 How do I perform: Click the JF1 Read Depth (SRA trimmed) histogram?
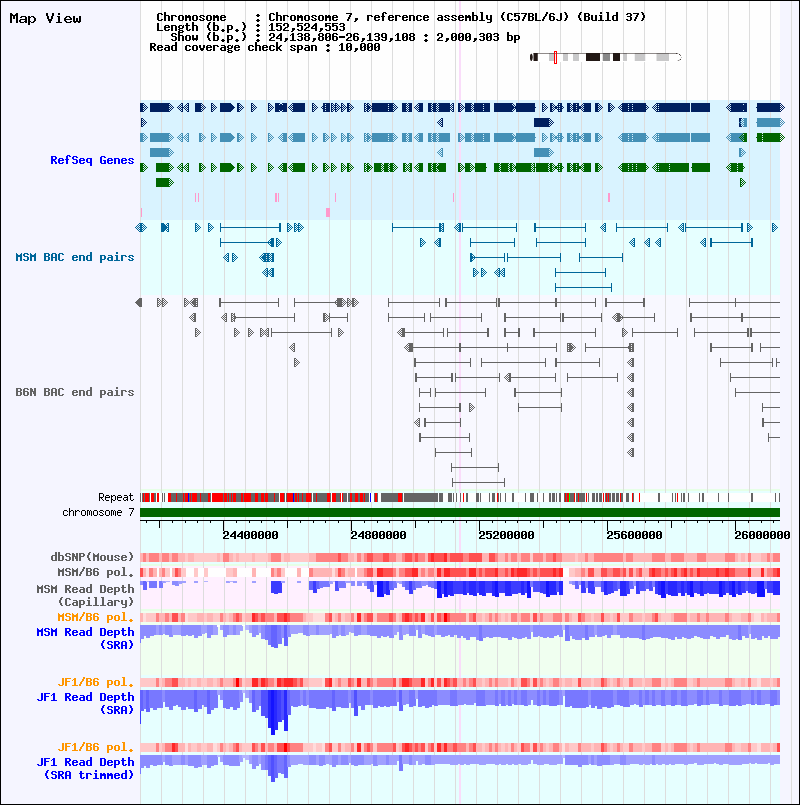[x=460, y=768]
